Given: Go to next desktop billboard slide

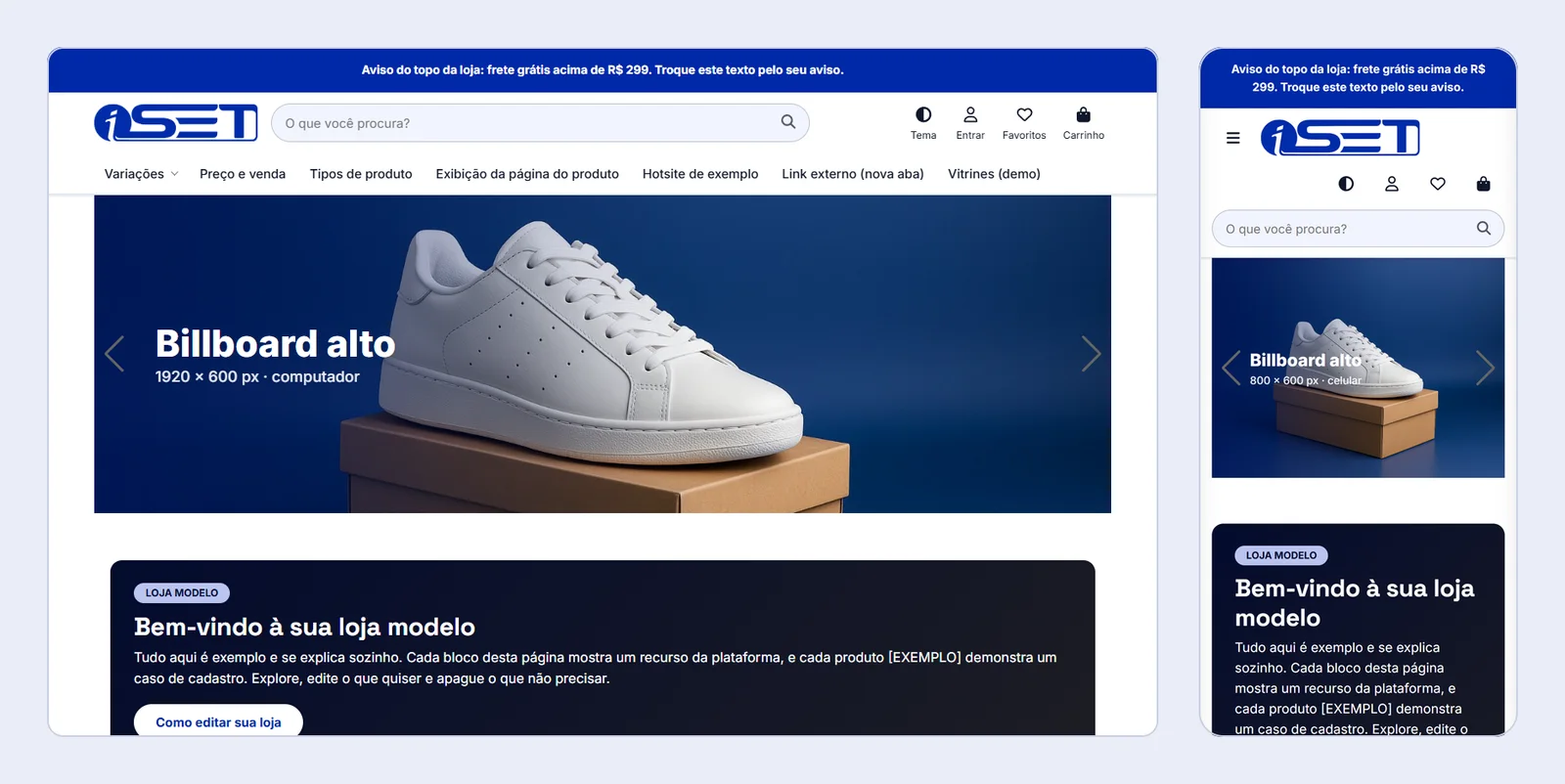Looking at the screenshot, I should 1091,354.
